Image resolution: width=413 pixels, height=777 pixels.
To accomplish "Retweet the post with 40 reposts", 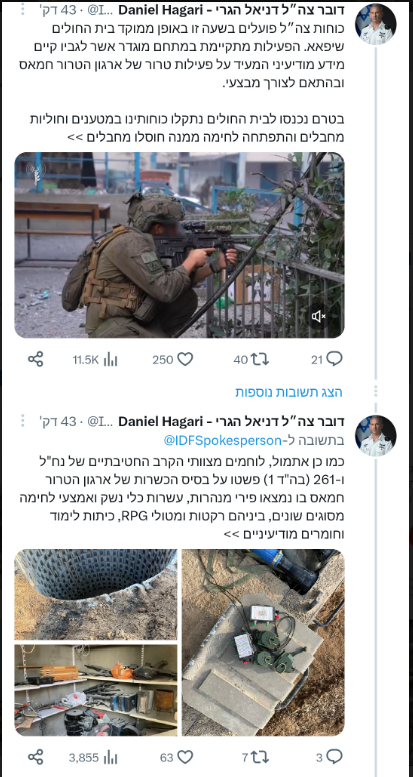I will [251, 359].
